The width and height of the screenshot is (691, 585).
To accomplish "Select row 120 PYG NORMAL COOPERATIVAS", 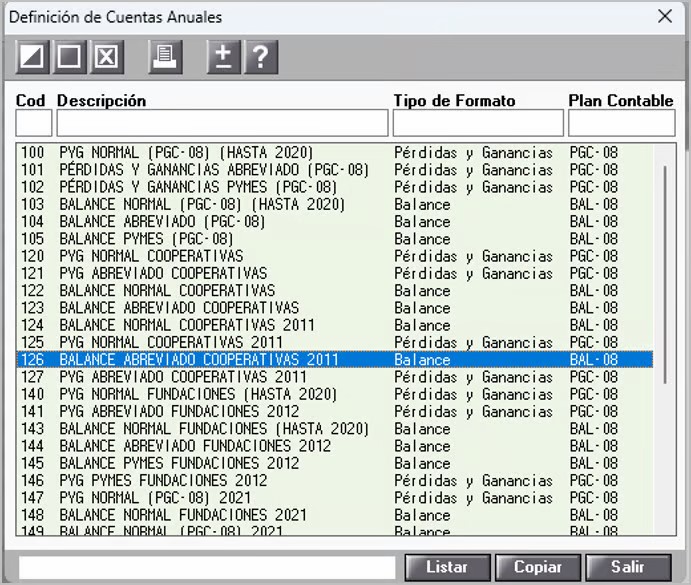I will tap(335, 256).
